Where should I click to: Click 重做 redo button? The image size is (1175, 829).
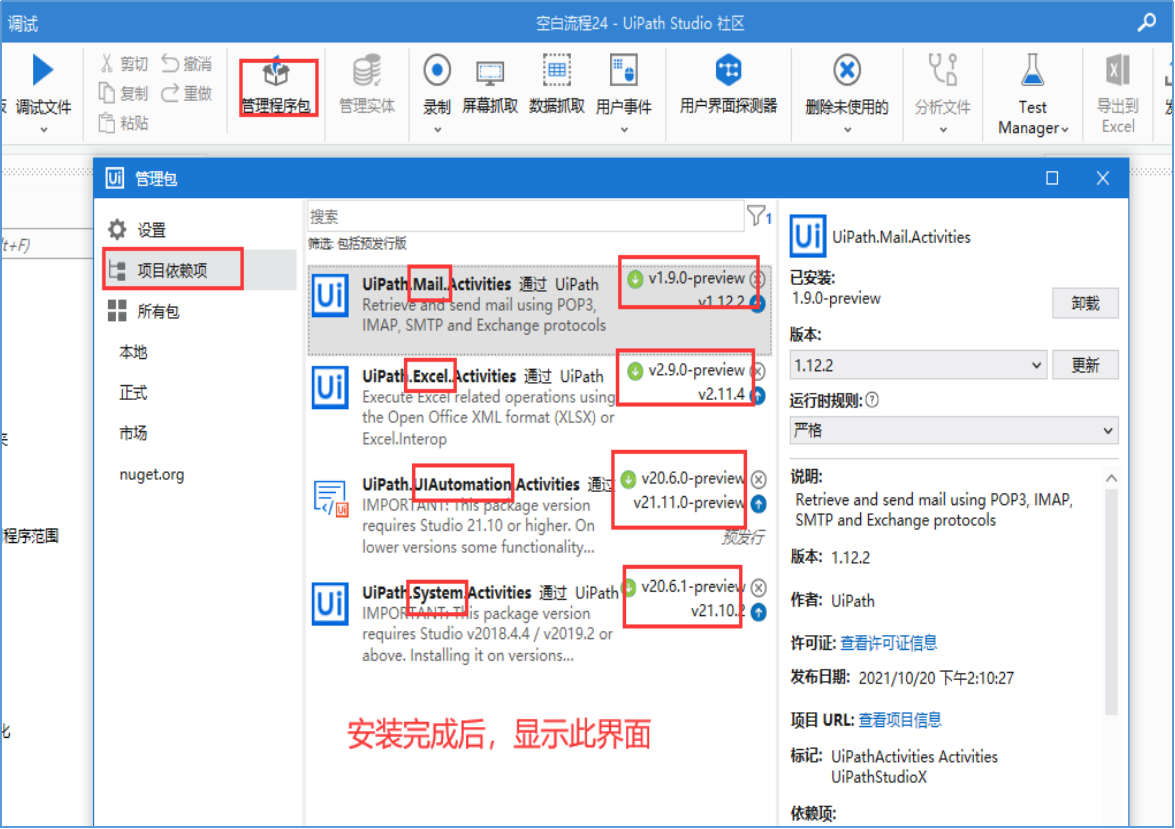pyautogui.click(x=187, y=93)
